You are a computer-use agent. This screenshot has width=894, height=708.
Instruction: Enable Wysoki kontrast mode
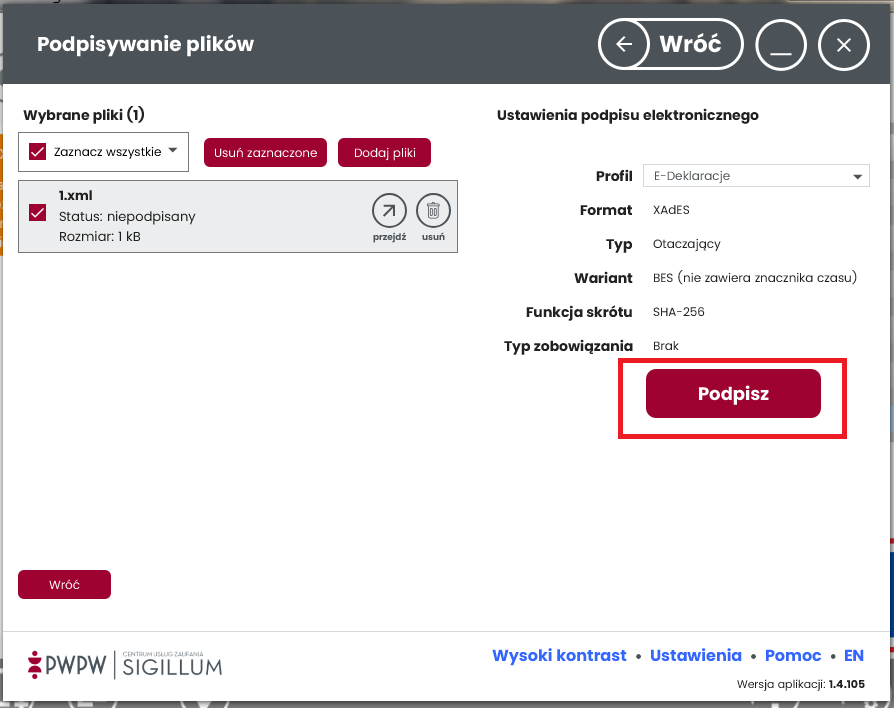click(559, 656)
